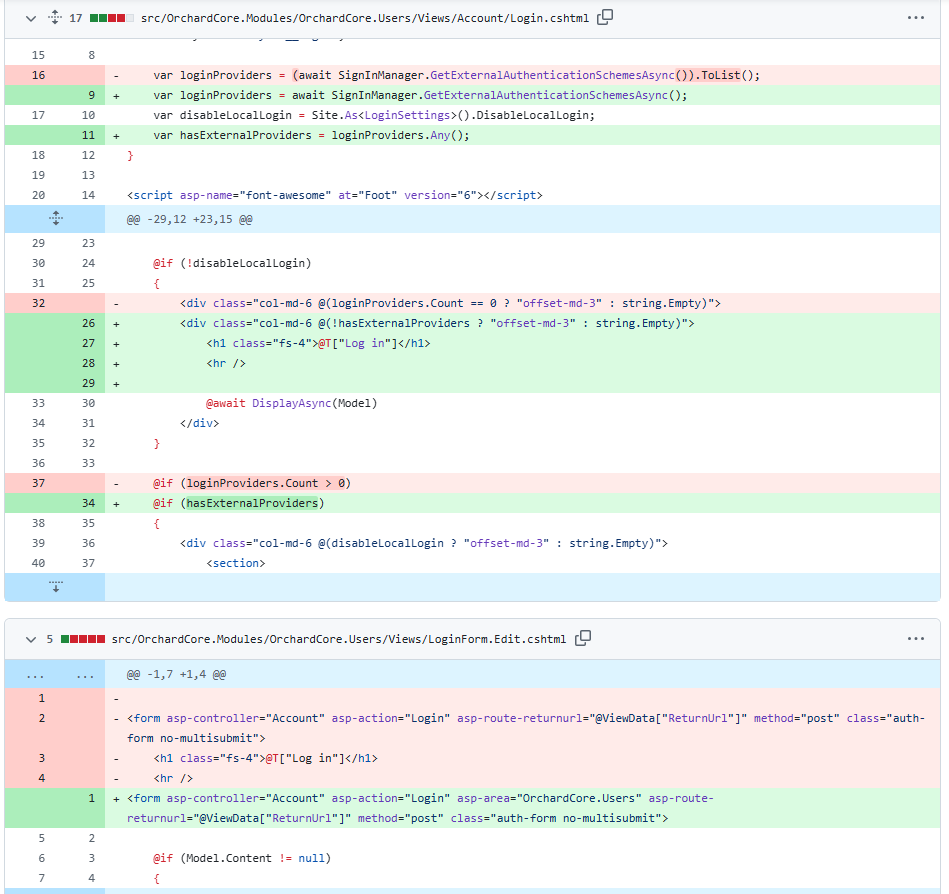Expand all lines in Login.cshtml
The image size is (949, 894).
(x=54, y=18)
